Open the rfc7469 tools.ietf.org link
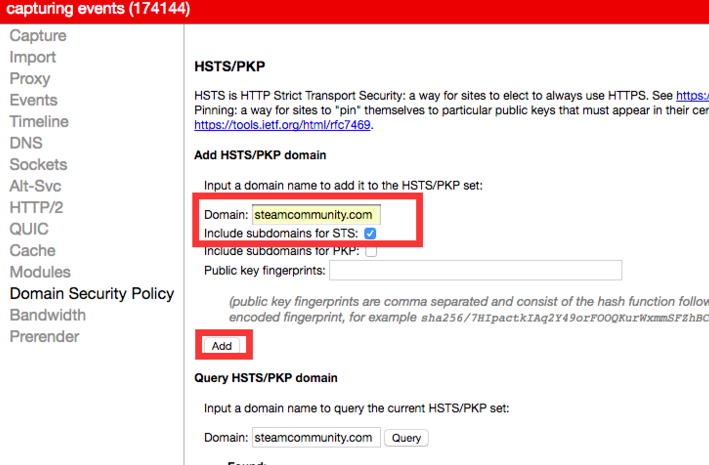709x465 pixels. pos(282,125)
